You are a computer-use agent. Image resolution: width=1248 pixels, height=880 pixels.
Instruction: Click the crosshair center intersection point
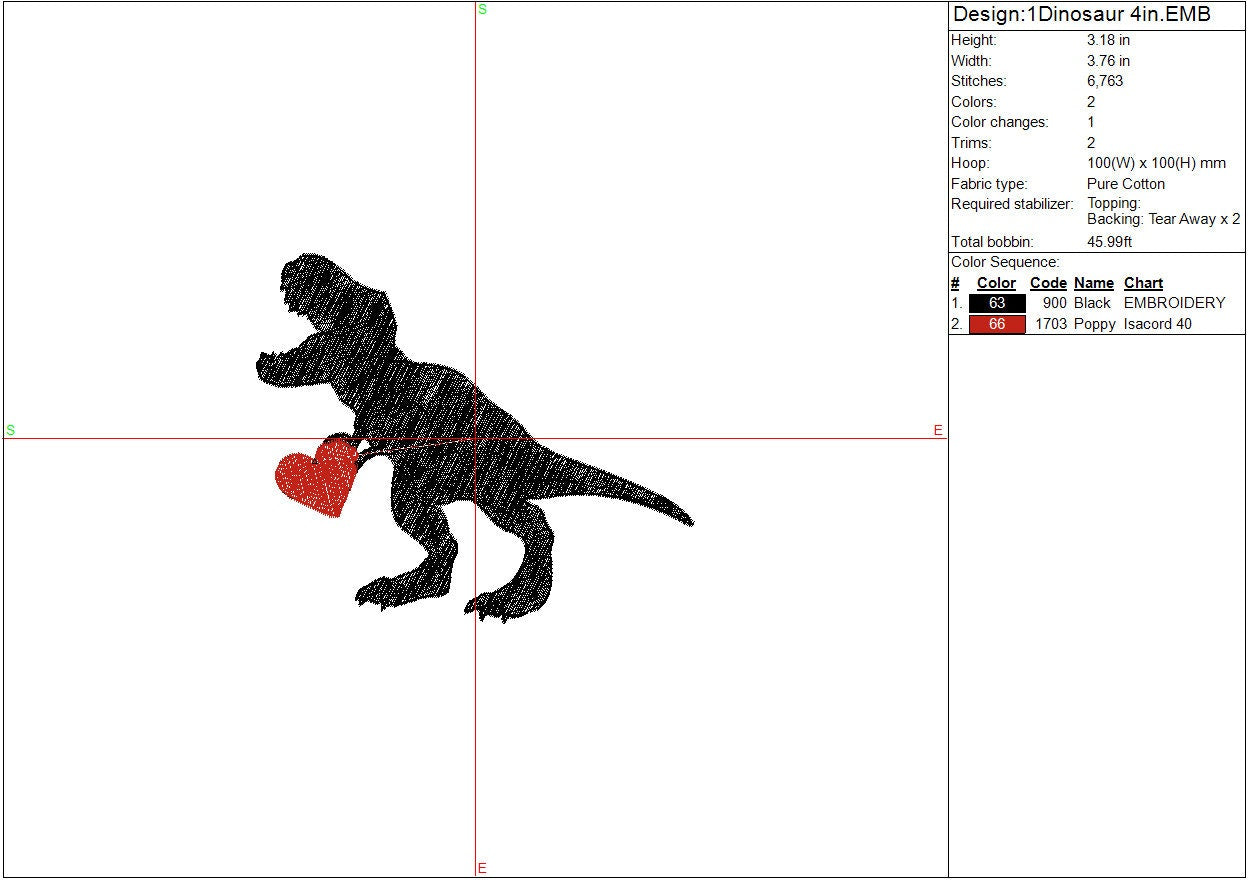click(475, 438)
